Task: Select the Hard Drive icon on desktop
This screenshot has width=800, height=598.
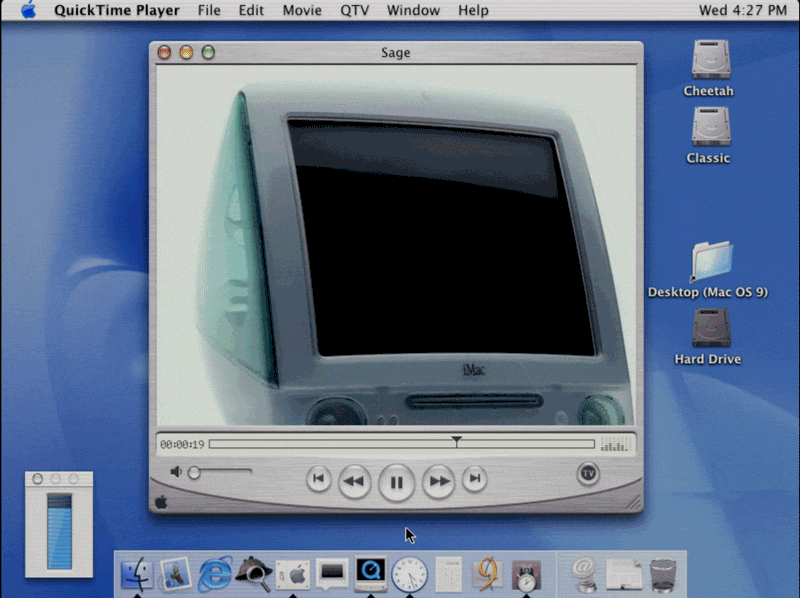Action: pyautogui.click(x=711, y=327)
